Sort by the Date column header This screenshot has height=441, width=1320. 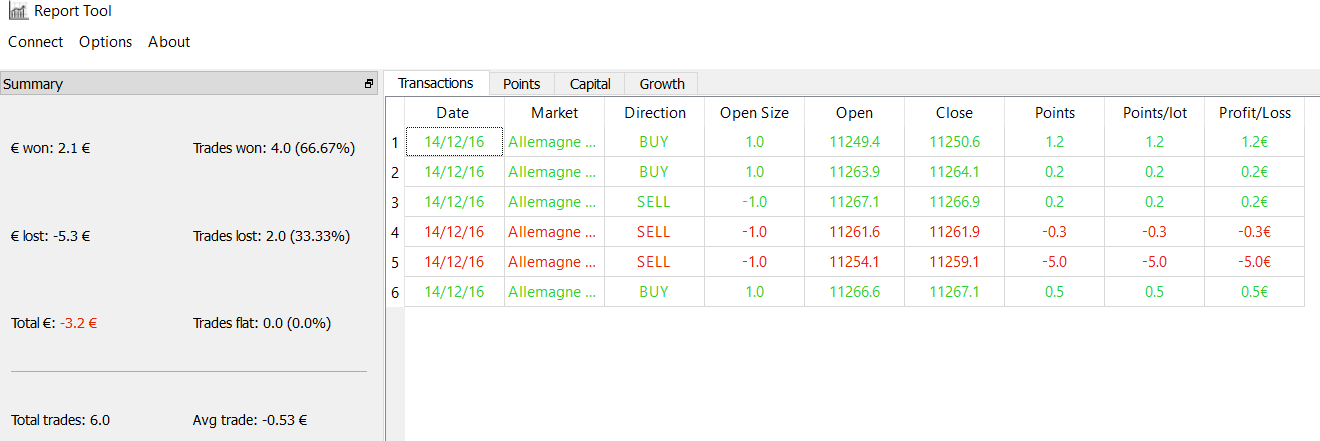tap(453, 113)
